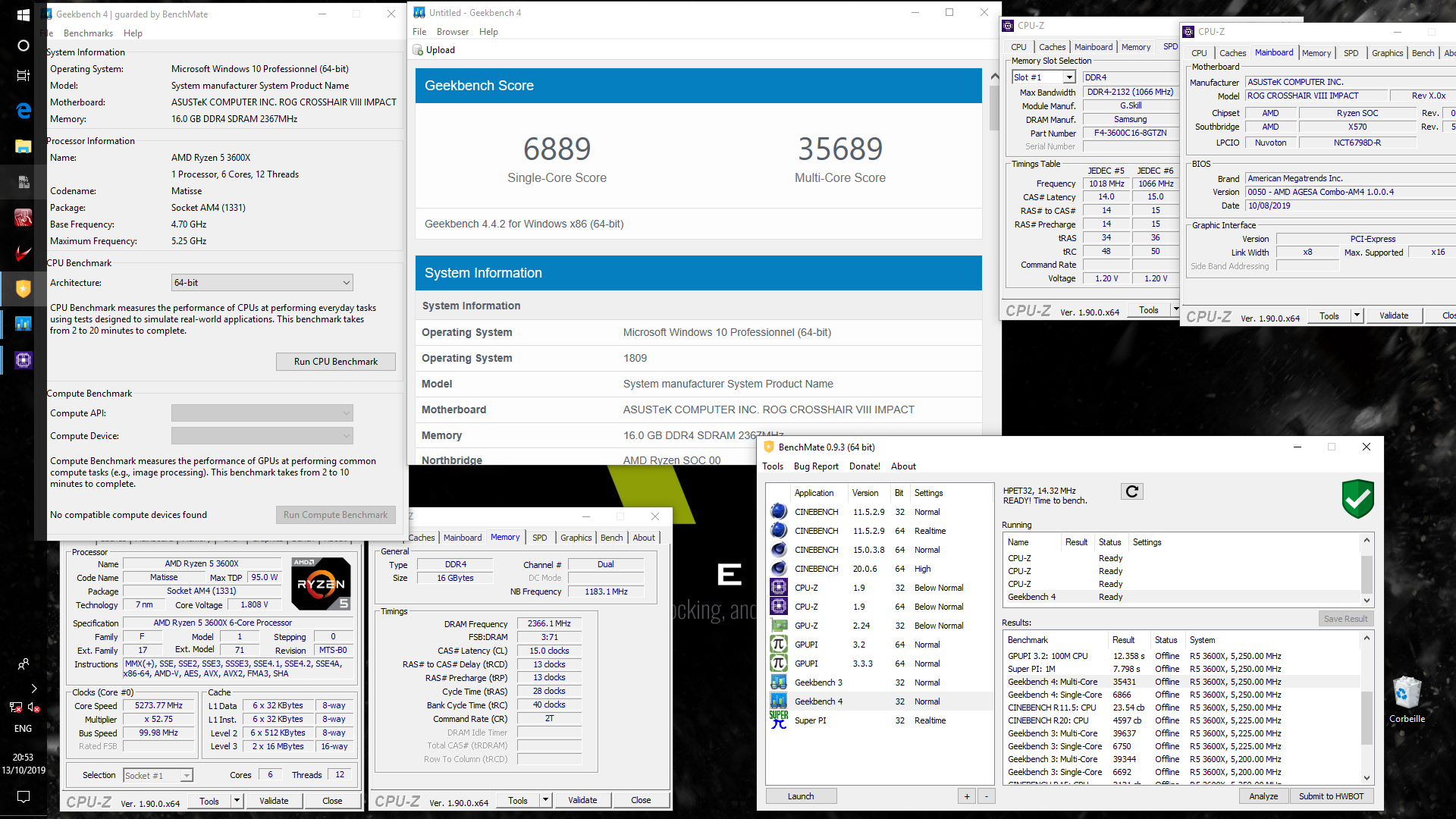Select CINEBENCH 11.5.2.9 64-bit Realtime icon
Image resolution: width=1456 pixels, height=819 pixels.
pos(778,531)
